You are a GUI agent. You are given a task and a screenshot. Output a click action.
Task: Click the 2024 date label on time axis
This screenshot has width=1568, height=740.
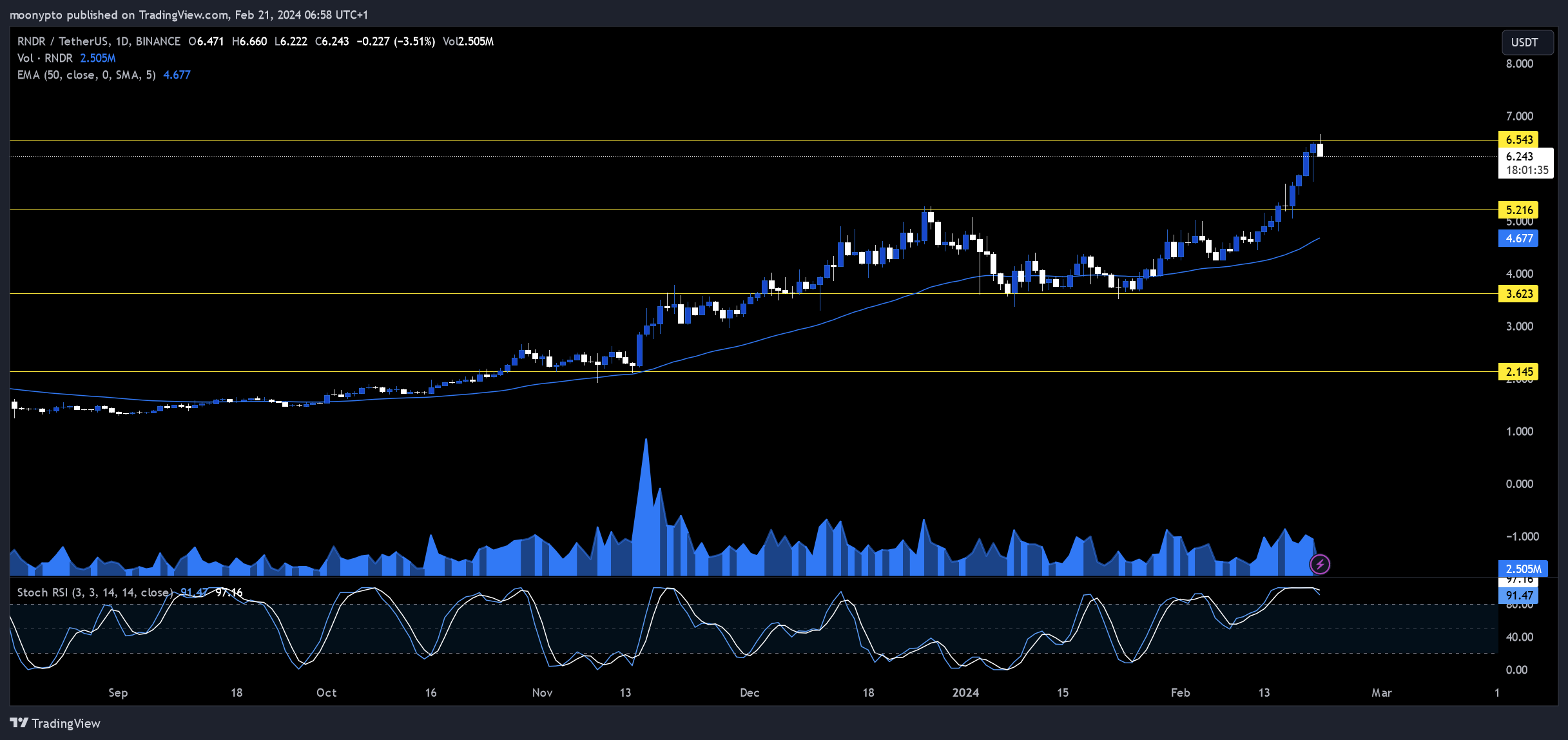[965, 693]
